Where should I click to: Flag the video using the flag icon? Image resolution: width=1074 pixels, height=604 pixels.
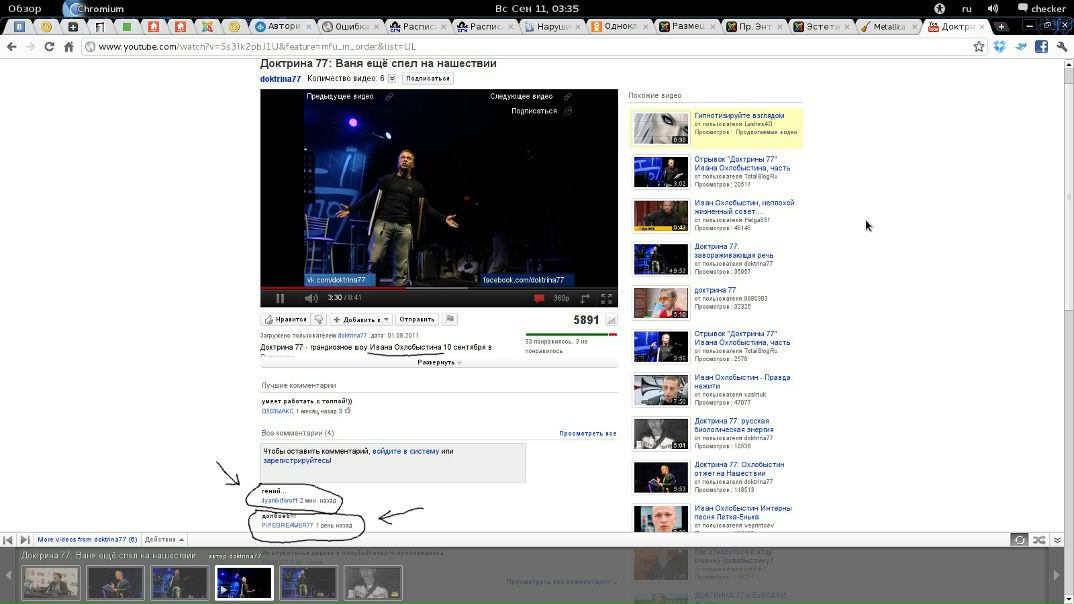(450, 320)
